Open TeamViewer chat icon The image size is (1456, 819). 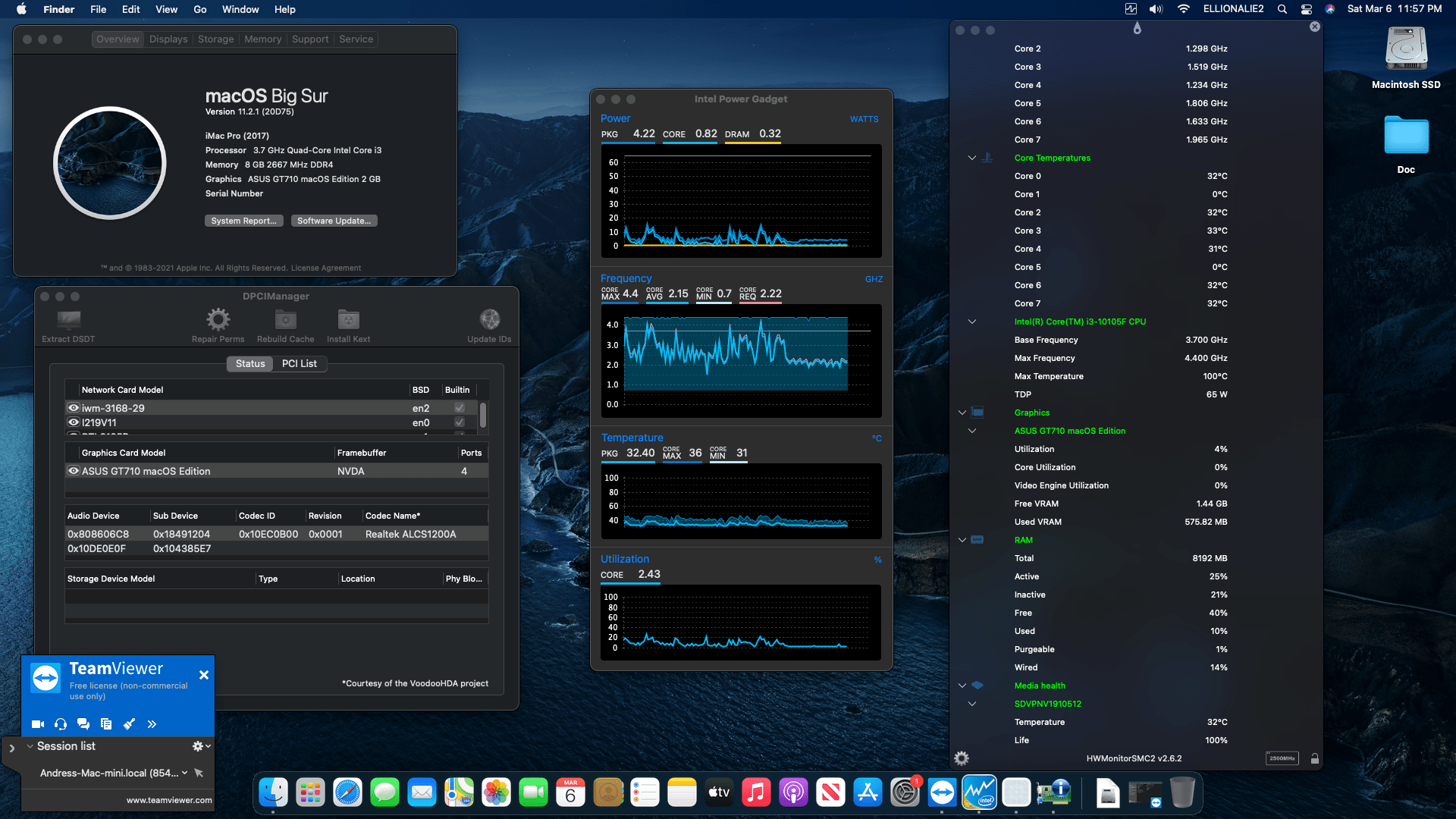point(83,724)
